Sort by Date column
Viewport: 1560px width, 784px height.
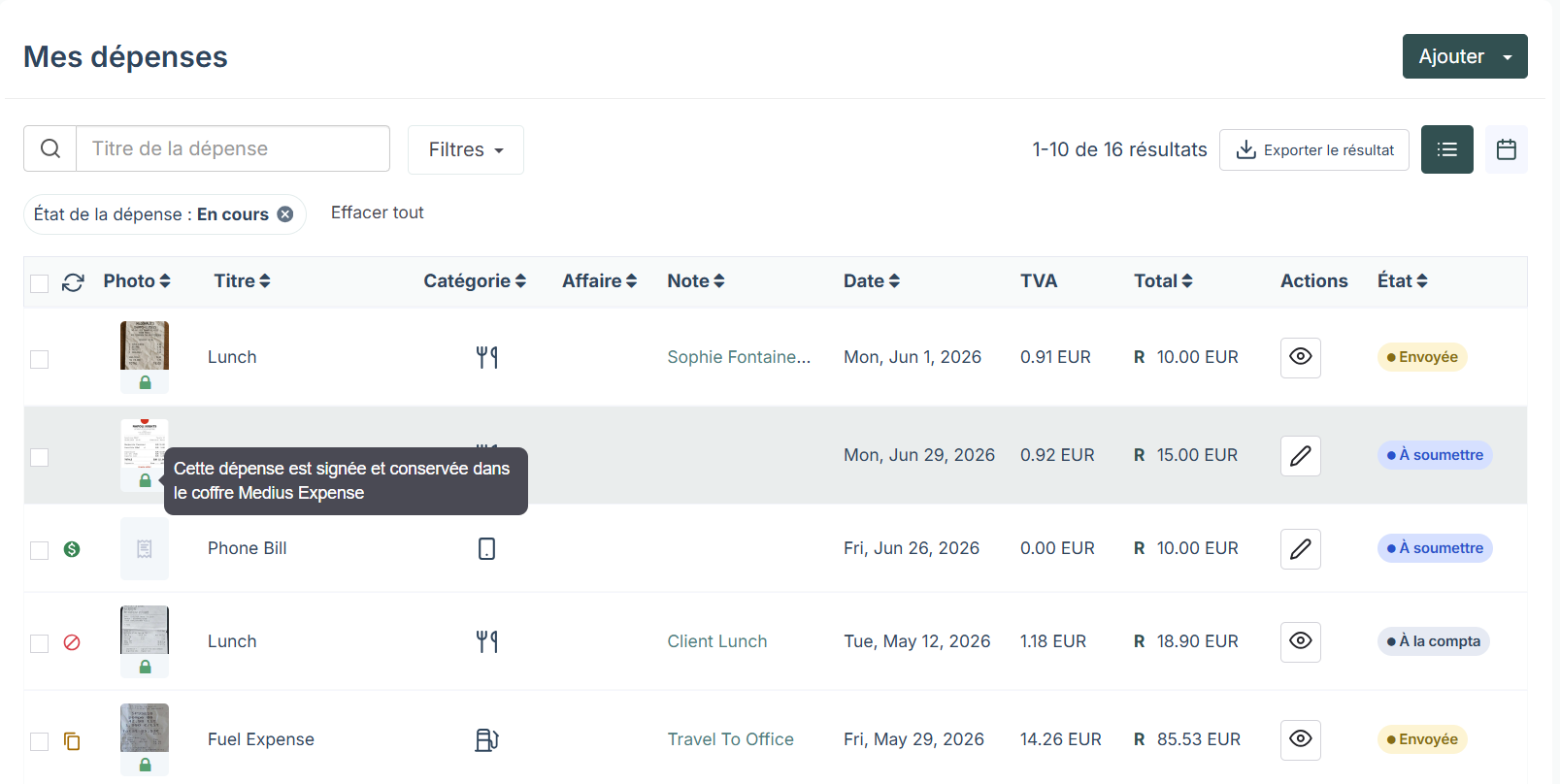pyautogui.click(x=872, y=280)
